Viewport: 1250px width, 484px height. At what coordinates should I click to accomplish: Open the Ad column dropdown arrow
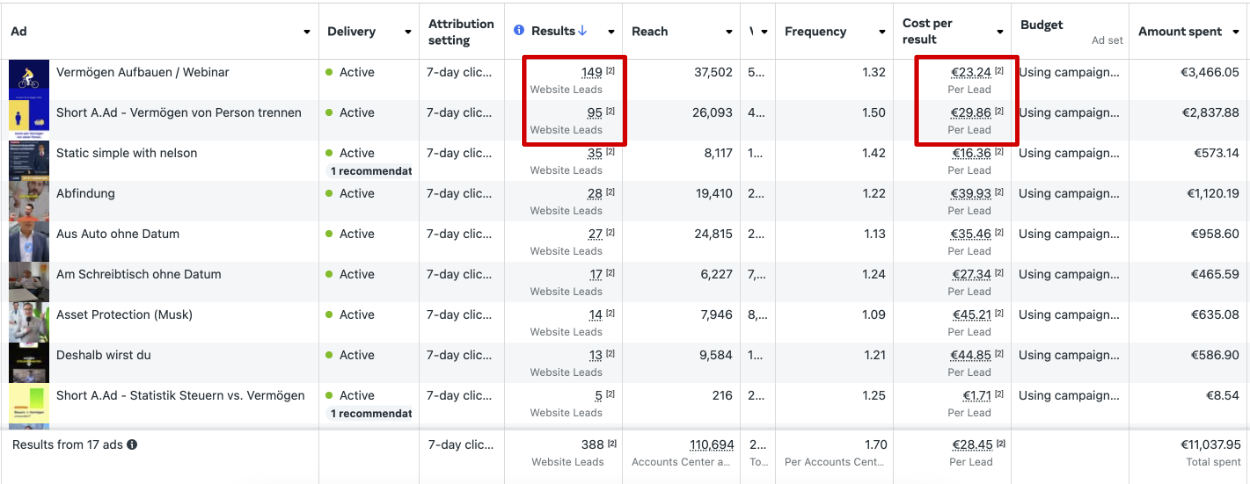click(x=306, y=32)
